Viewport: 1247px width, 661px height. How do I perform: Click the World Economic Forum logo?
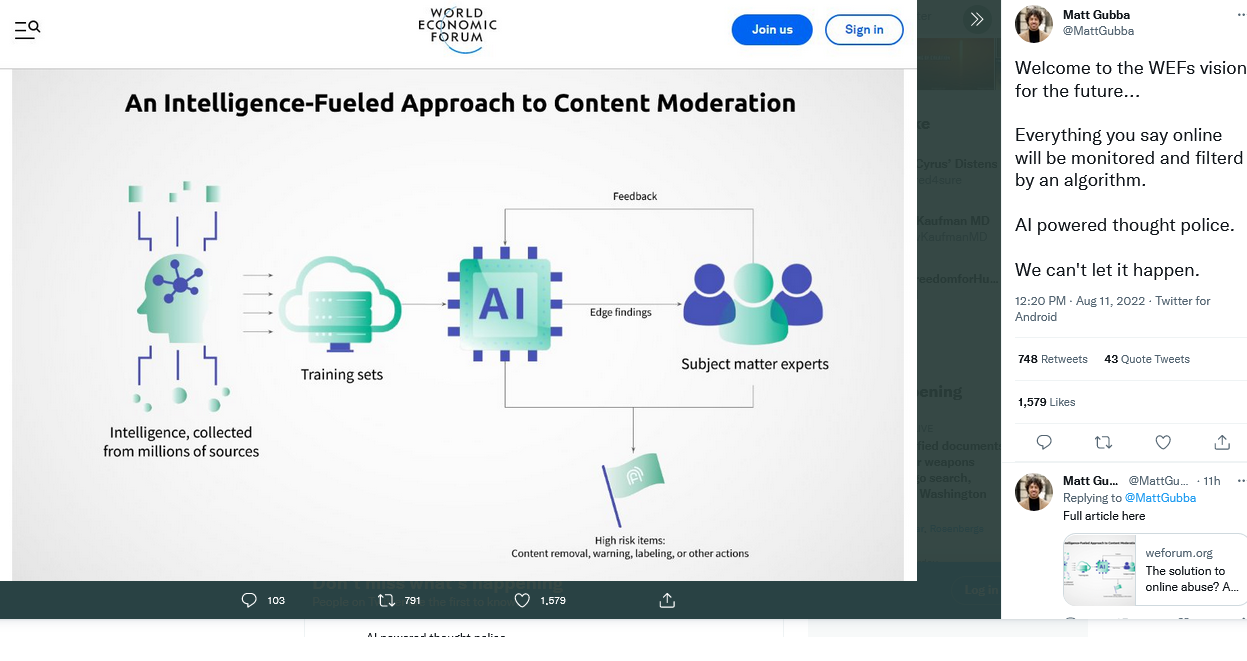pos(457,30)
